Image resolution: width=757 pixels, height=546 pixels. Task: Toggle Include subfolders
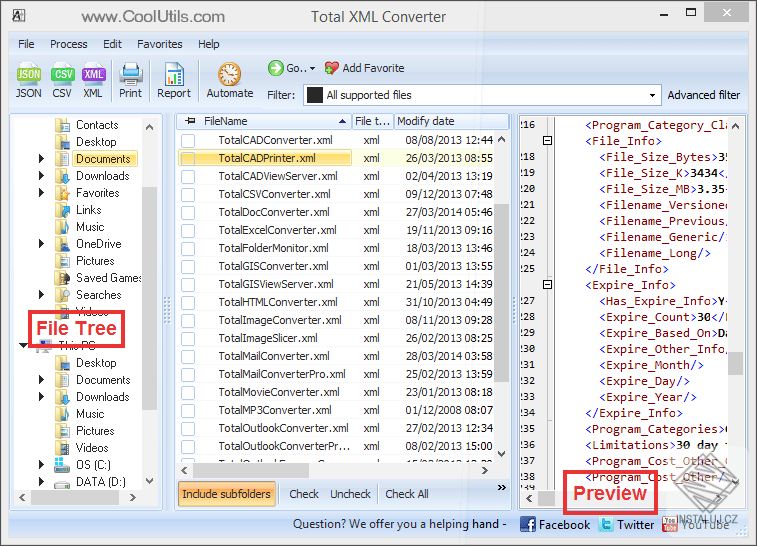[226, 494]
